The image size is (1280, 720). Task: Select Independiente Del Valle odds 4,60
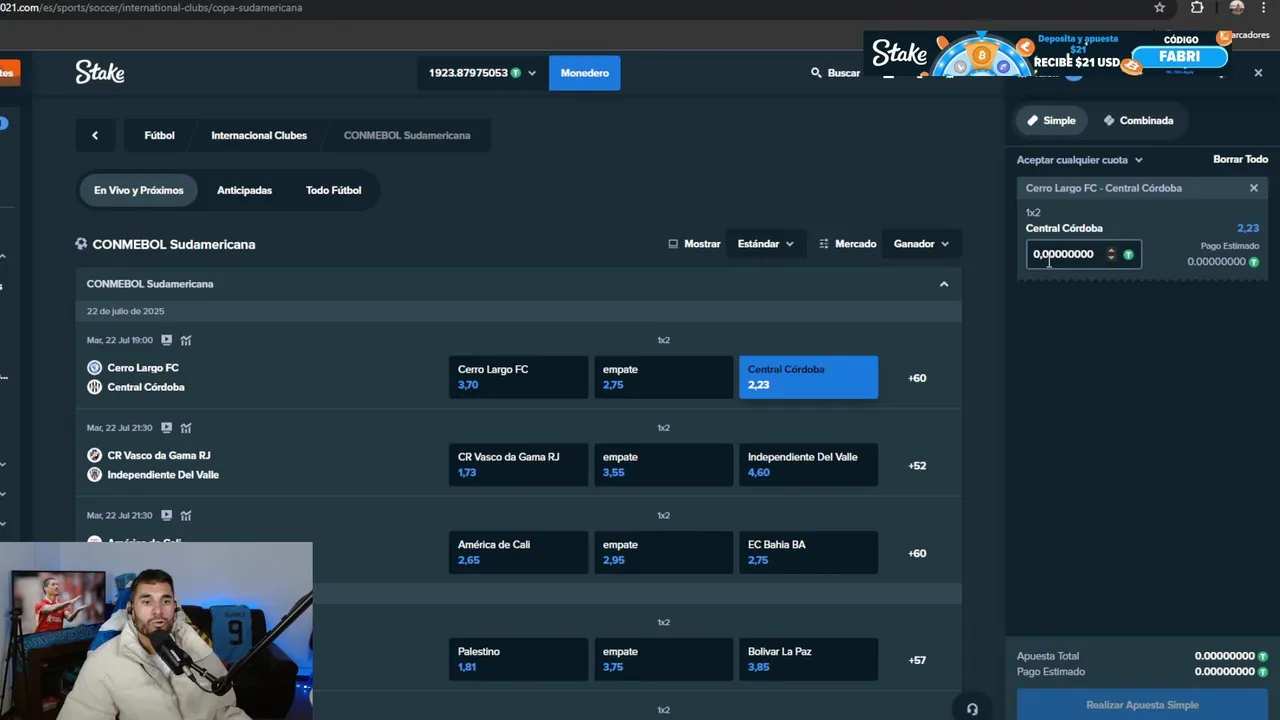pyautogui.click(x=808, y=465)
